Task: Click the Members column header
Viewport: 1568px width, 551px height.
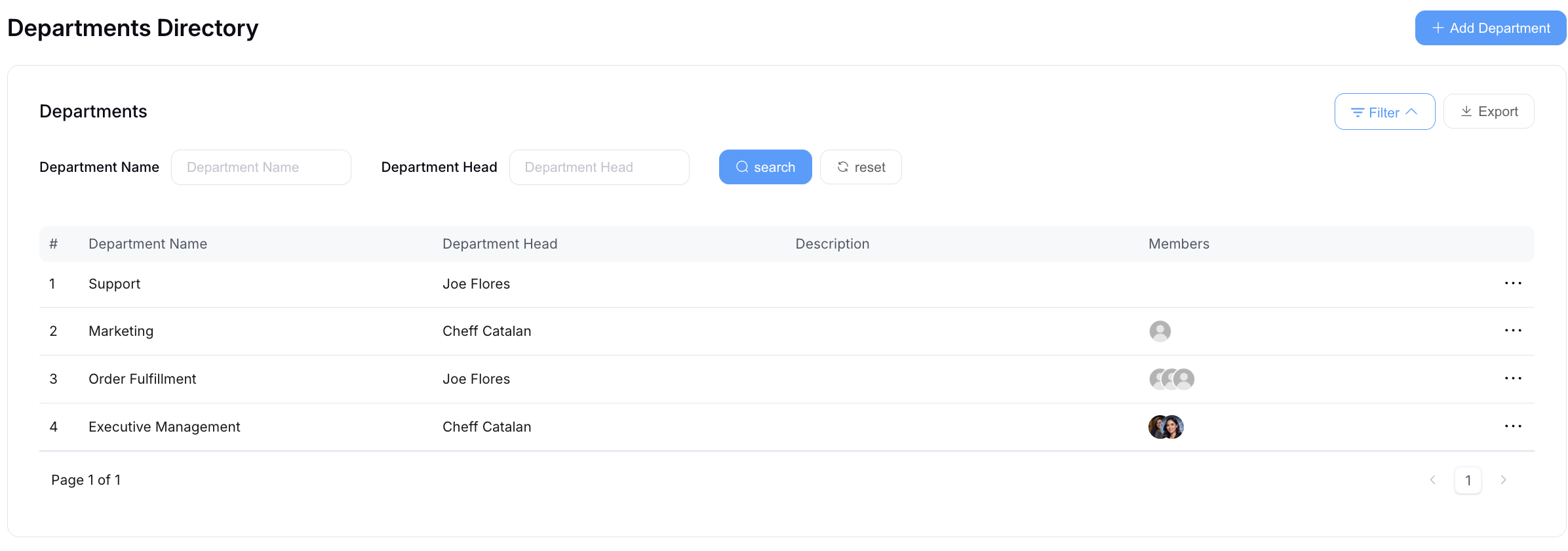Action: pyautogui.click(x=1179, y=244)
